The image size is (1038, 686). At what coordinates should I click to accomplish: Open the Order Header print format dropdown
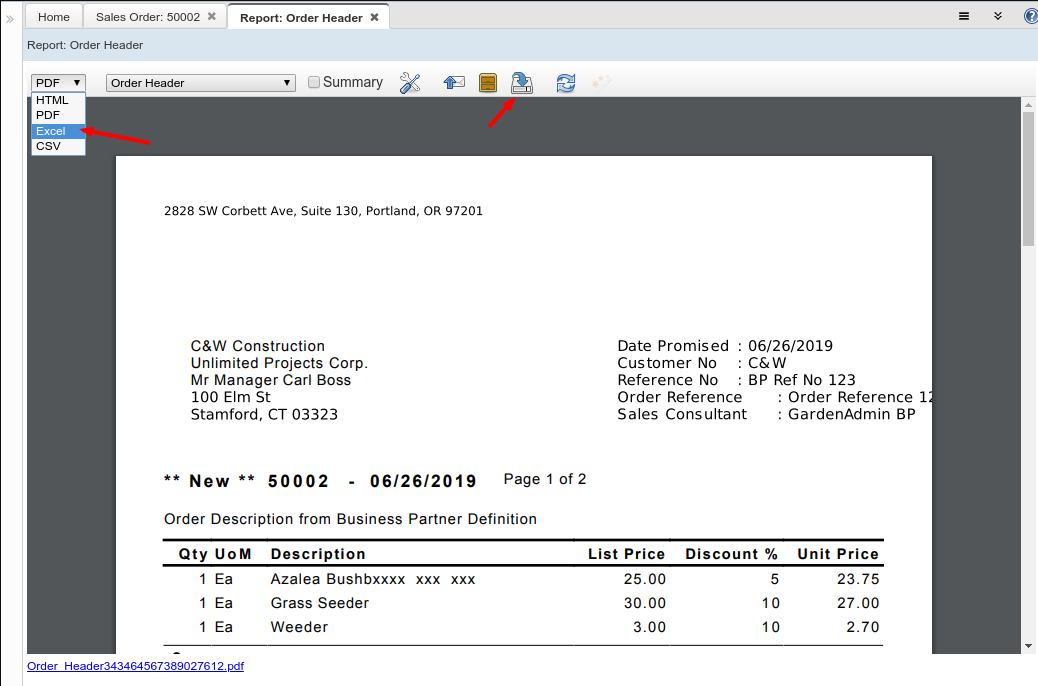pos(200,83)
